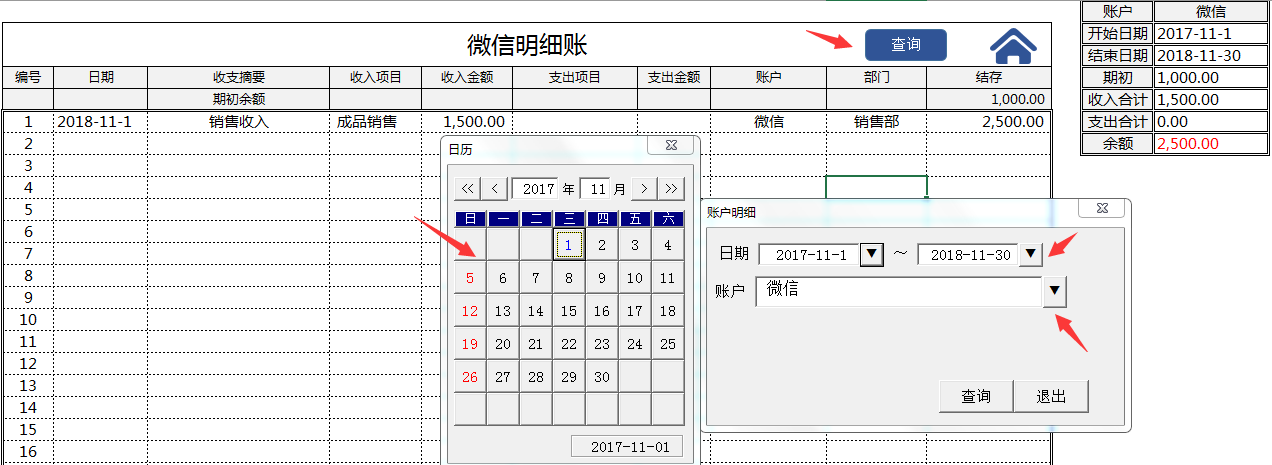Click the 三 weekday header in calendar

[x=569, y=219]
